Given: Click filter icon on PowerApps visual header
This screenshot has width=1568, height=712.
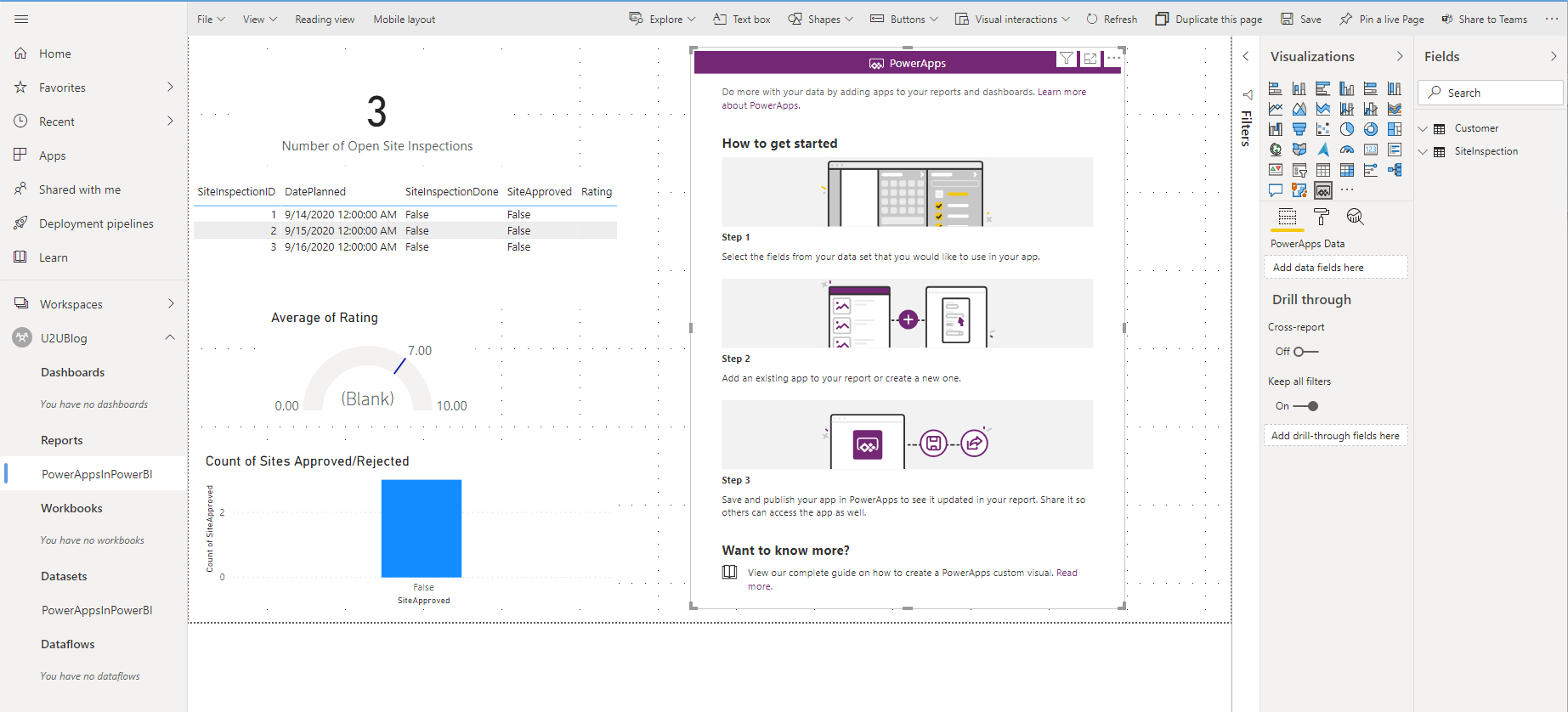Looking at the screenshot, I should (1066, 59).
